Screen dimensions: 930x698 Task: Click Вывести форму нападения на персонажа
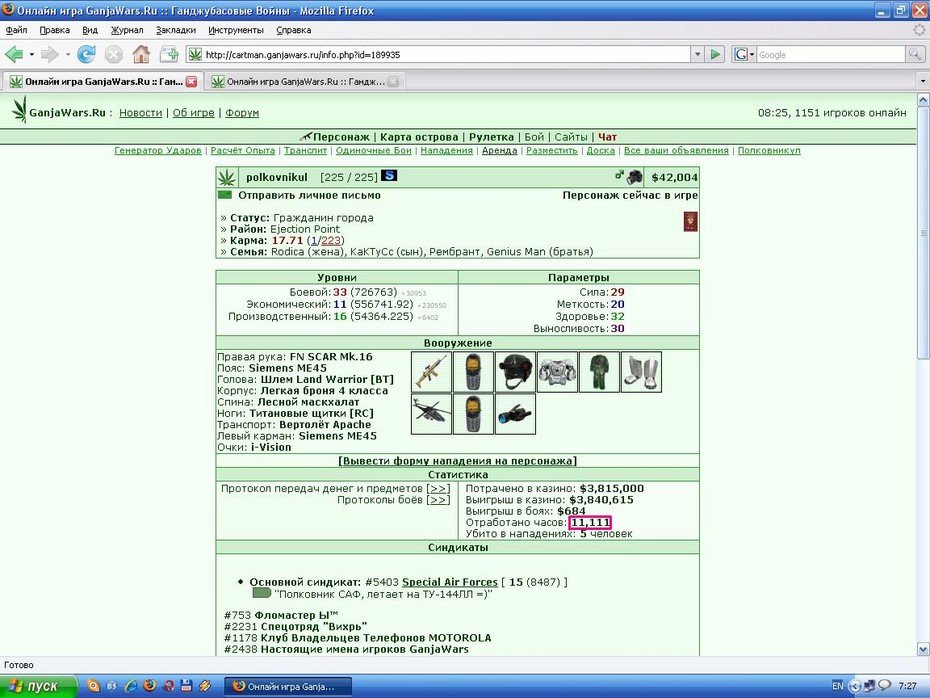tap(457, 461)
